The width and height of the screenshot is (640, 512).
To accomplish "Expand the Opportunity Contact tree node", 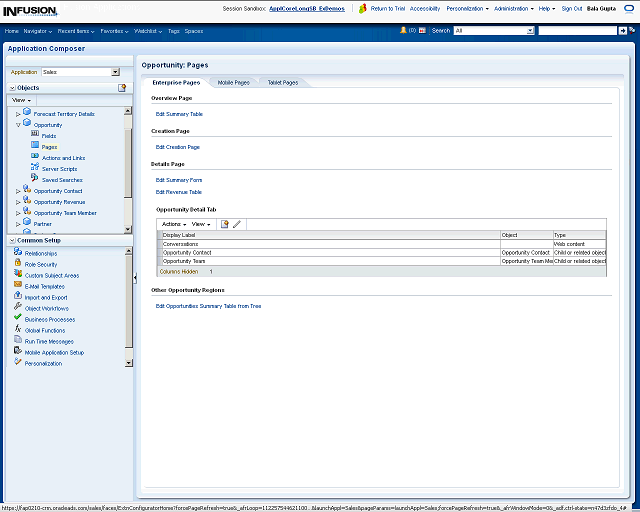I will tap(18, 191).
